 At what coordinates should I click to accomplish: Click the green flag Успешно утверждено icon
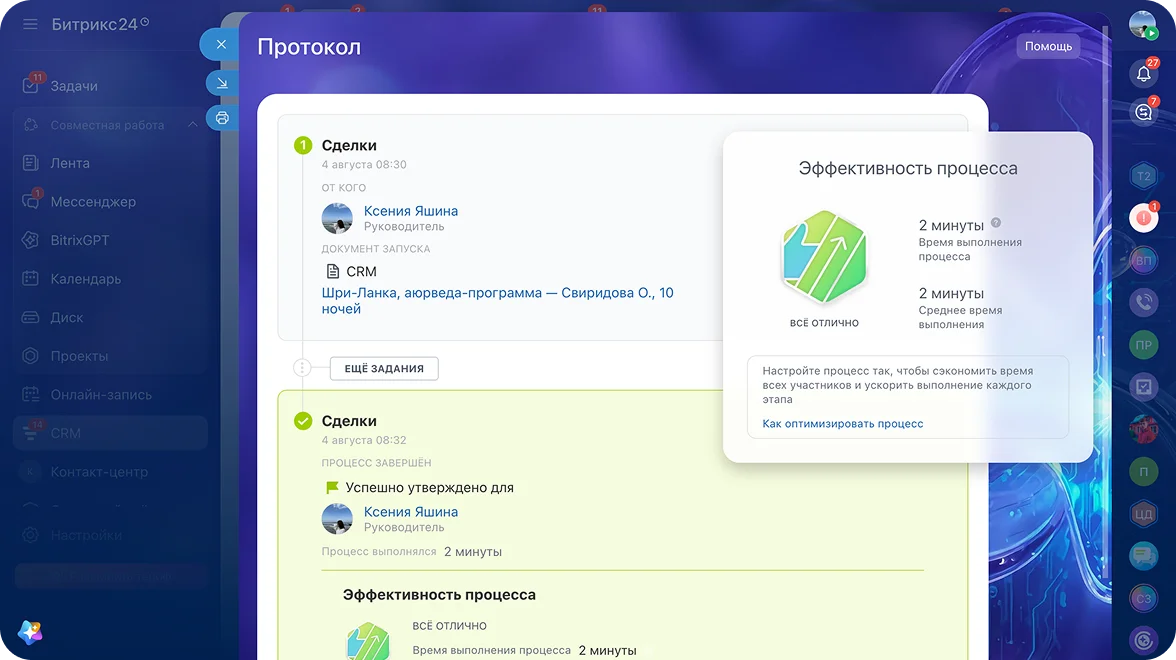[x=332, y=488]
